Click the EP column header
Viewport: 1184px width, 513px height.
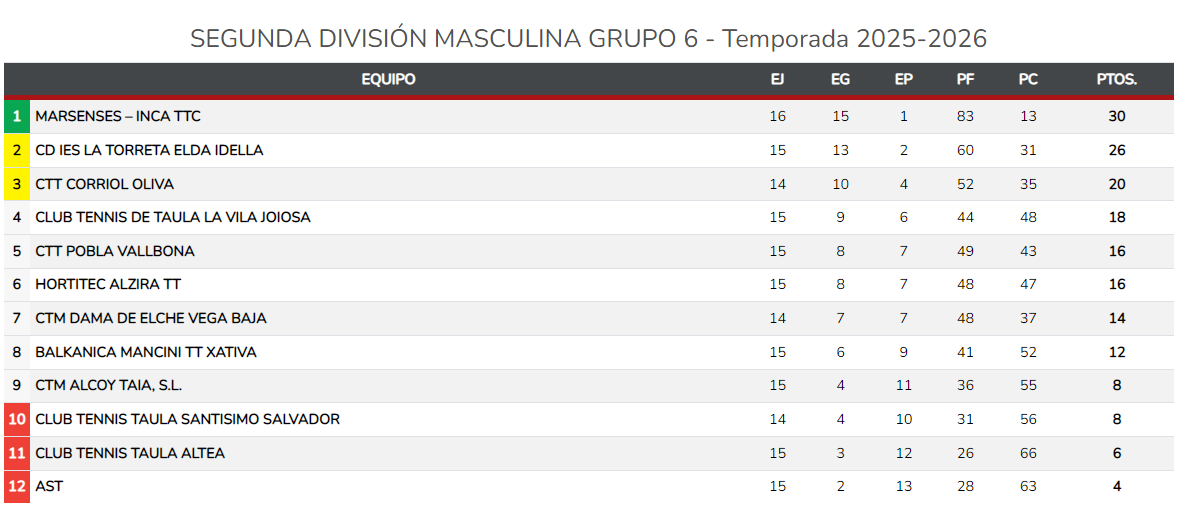pos(903,80)
